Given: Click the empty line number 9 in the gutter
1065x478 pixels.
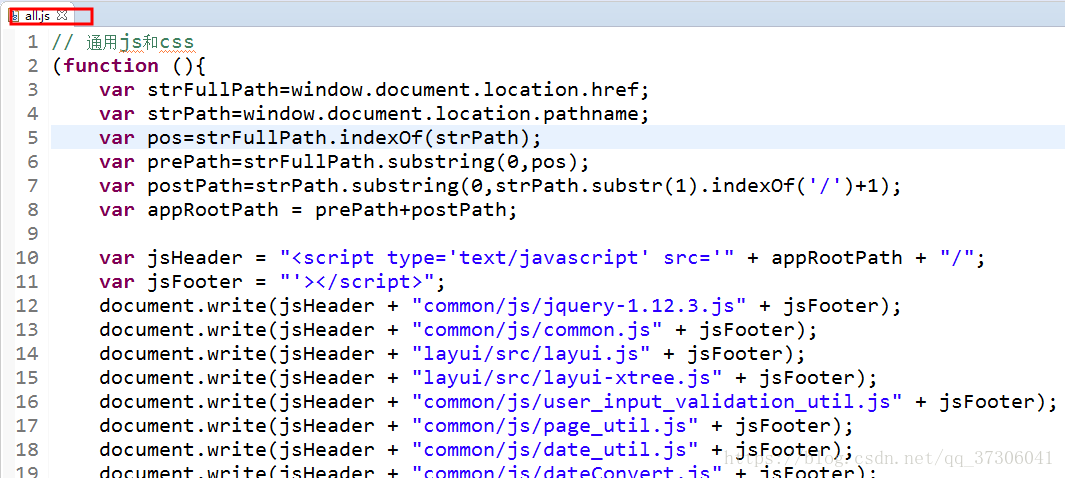Looking at the screenshot, I should (x=33, y=234).
